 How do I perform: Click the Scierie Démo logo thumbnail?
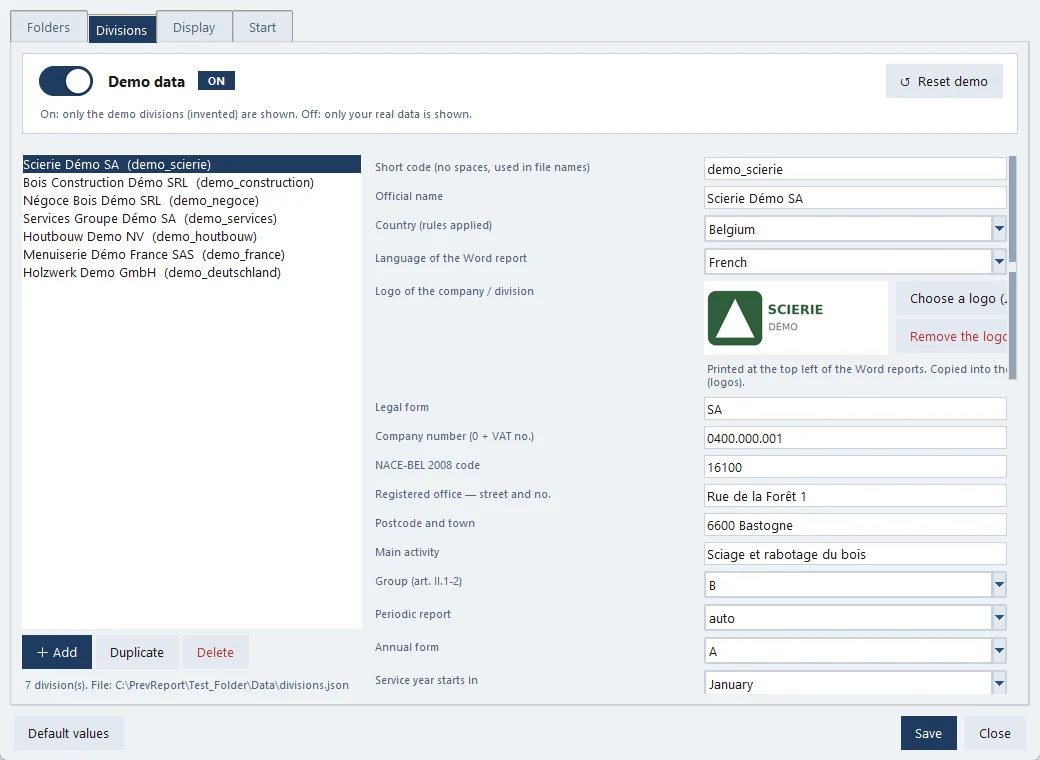(795, 318)
